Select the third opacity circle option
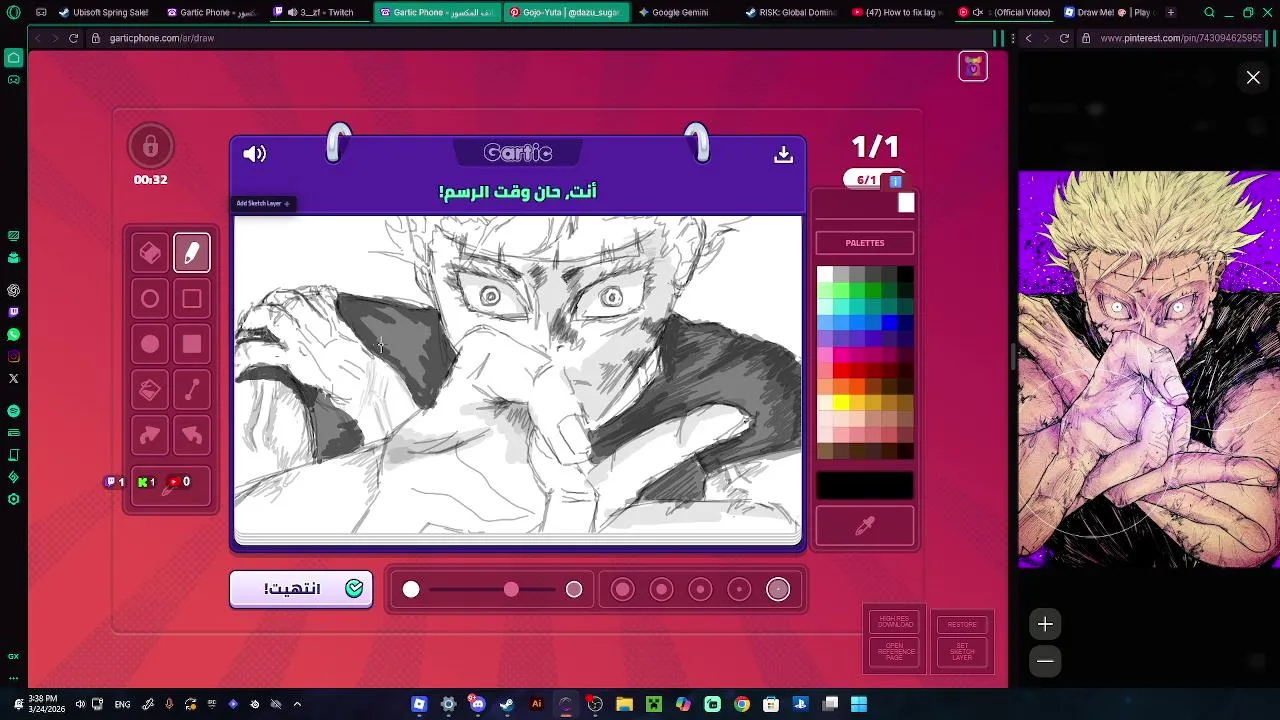Viewport: 1280px width, 720px height. pyautogui.click(x=700, y=590)
